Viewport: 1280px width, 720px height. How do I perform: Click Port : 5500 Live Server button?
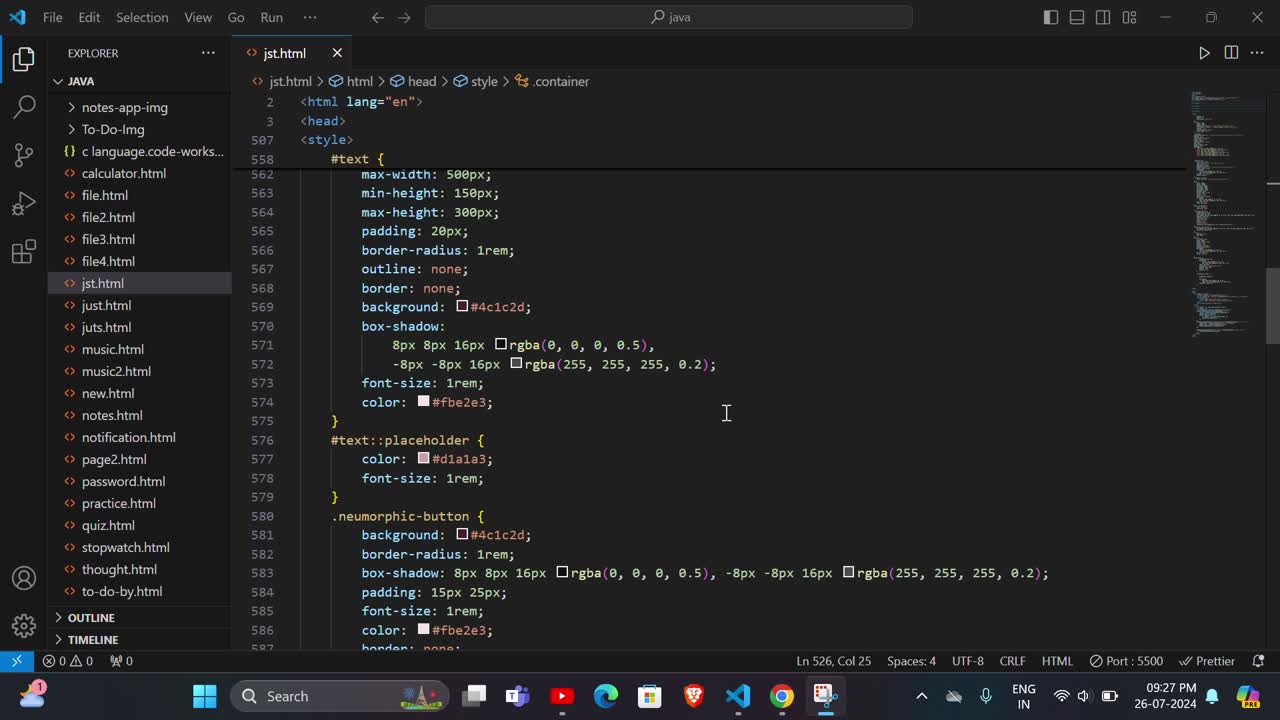(1126, 661)
